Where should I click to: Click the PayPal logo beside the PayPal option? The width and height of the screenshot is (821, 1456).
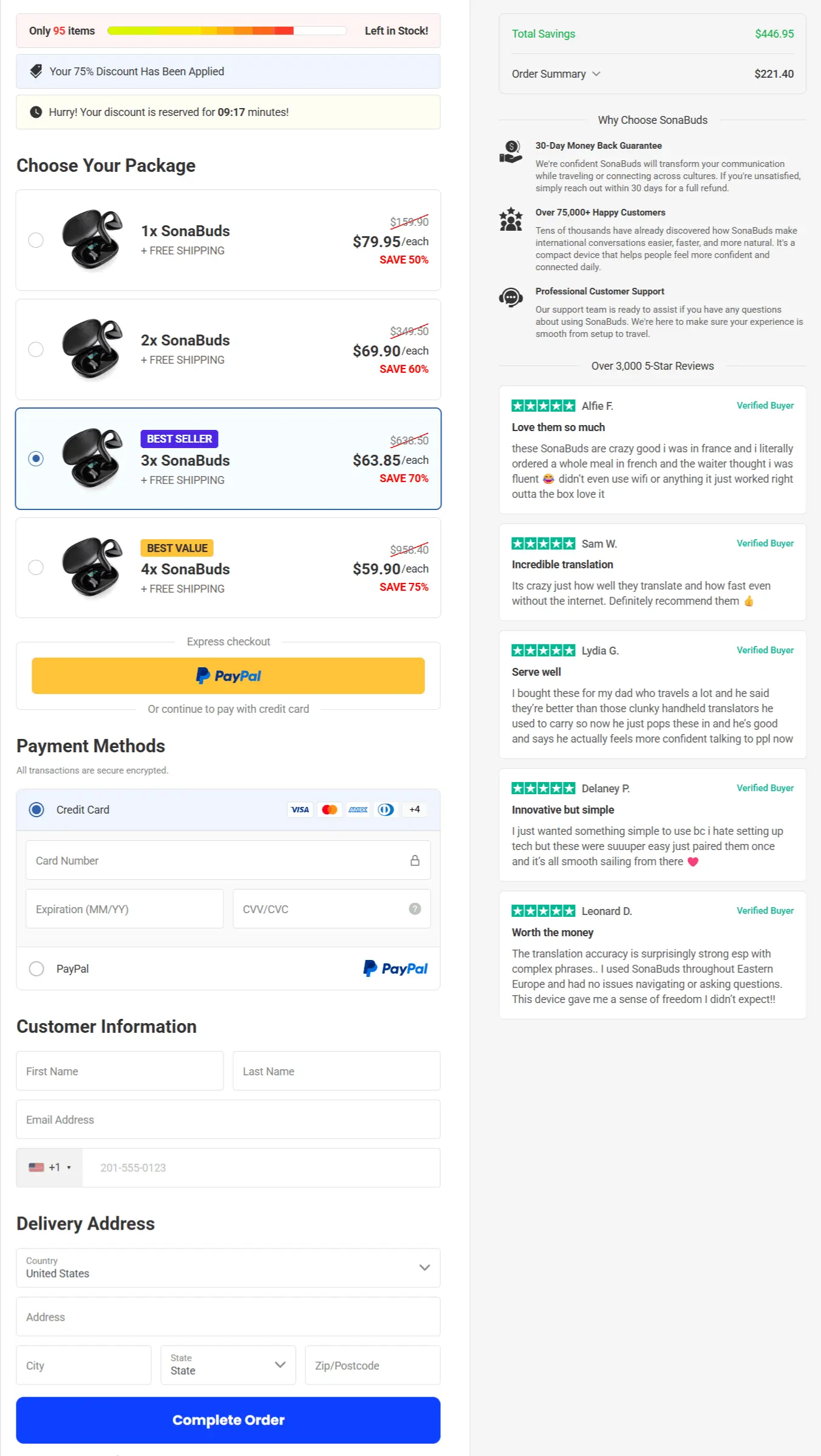pyautogui.click(x=395, y=968)
